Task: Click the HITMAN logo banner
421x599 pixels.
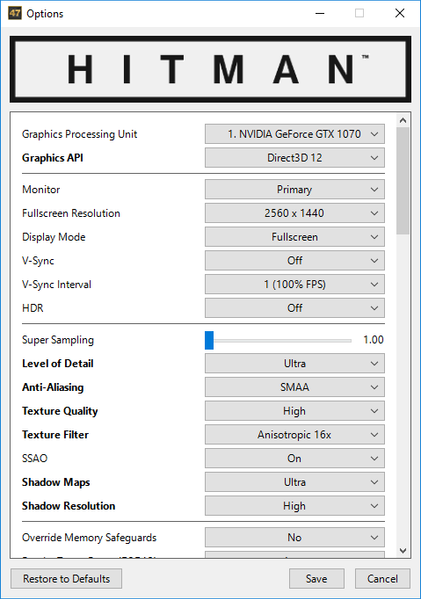Action: (210, 69)
